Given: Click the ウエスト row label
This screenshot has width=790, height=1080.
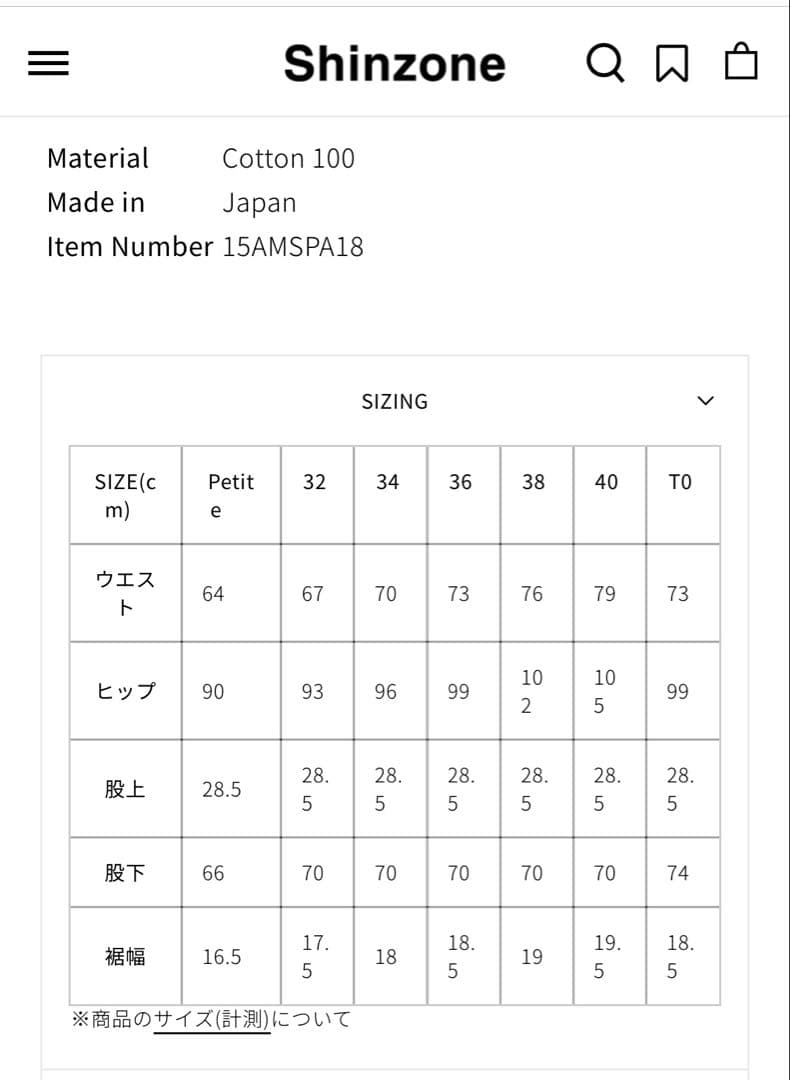Looking at the screenshot, I should pos(125,593).
